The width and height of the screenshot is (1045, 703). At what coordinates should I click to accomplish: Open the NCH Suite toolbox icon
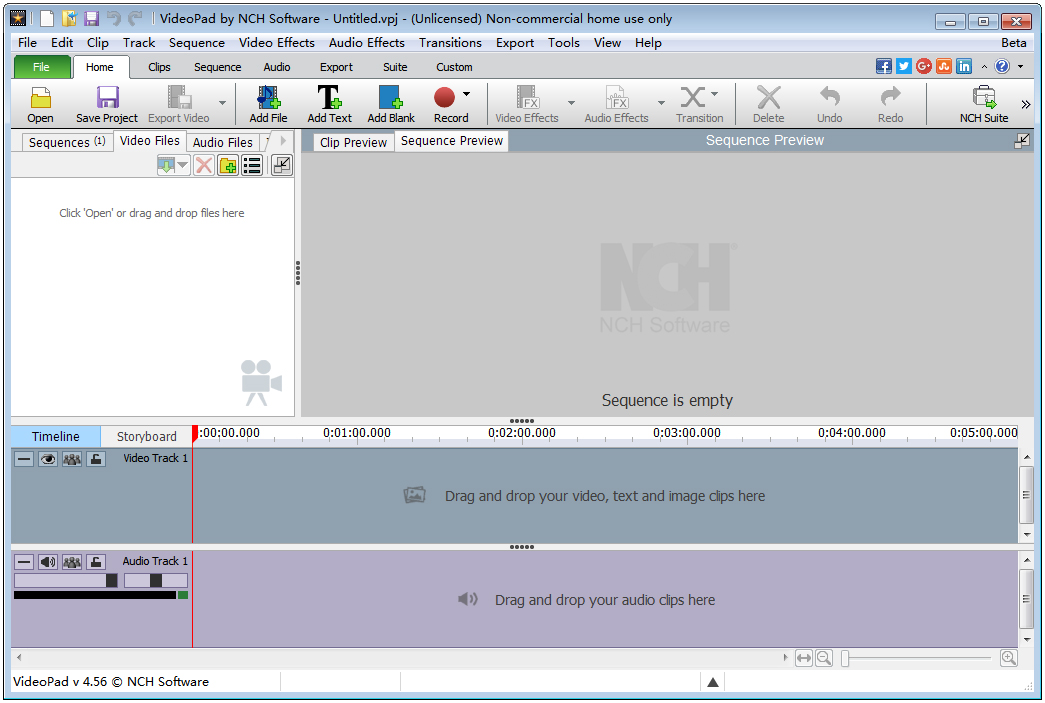pos(984,97)
